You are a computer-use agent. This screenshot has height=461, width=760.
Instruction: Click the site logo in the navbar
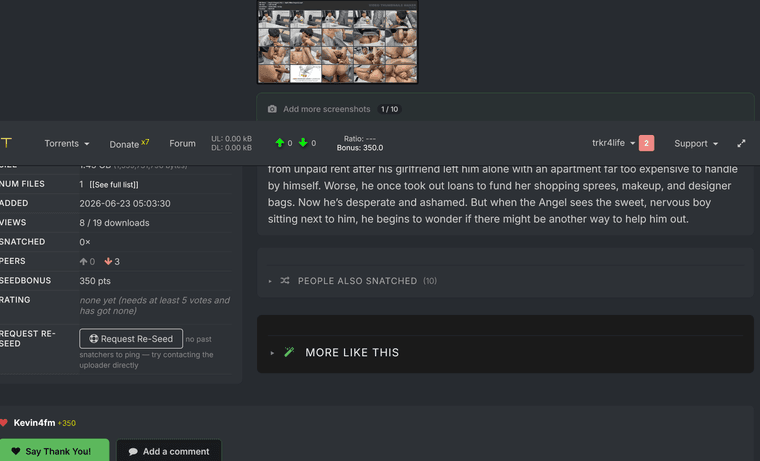[6, 143]
